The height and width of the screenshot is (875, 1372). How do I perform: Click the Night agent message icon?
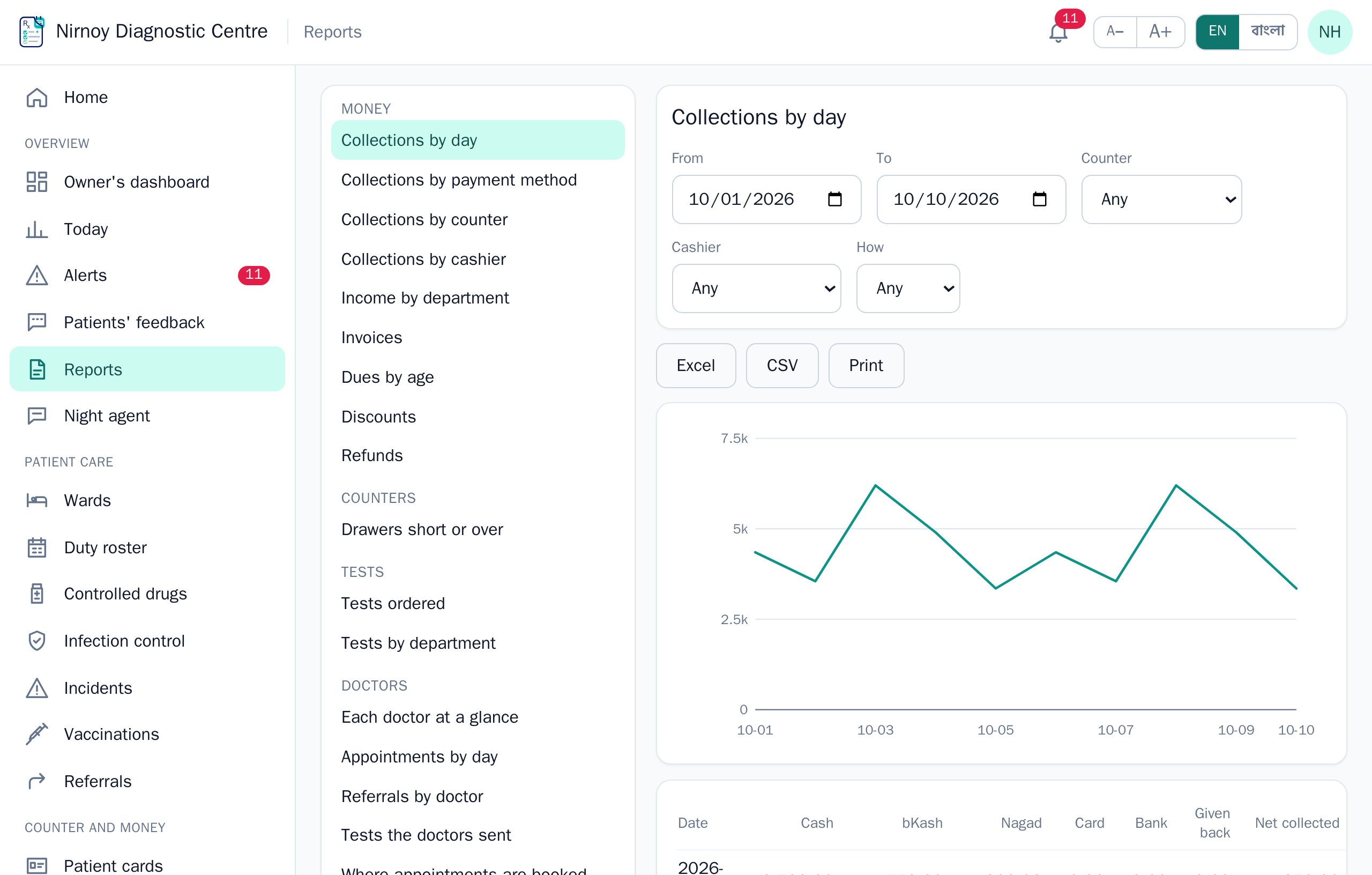tap(37, 416)
